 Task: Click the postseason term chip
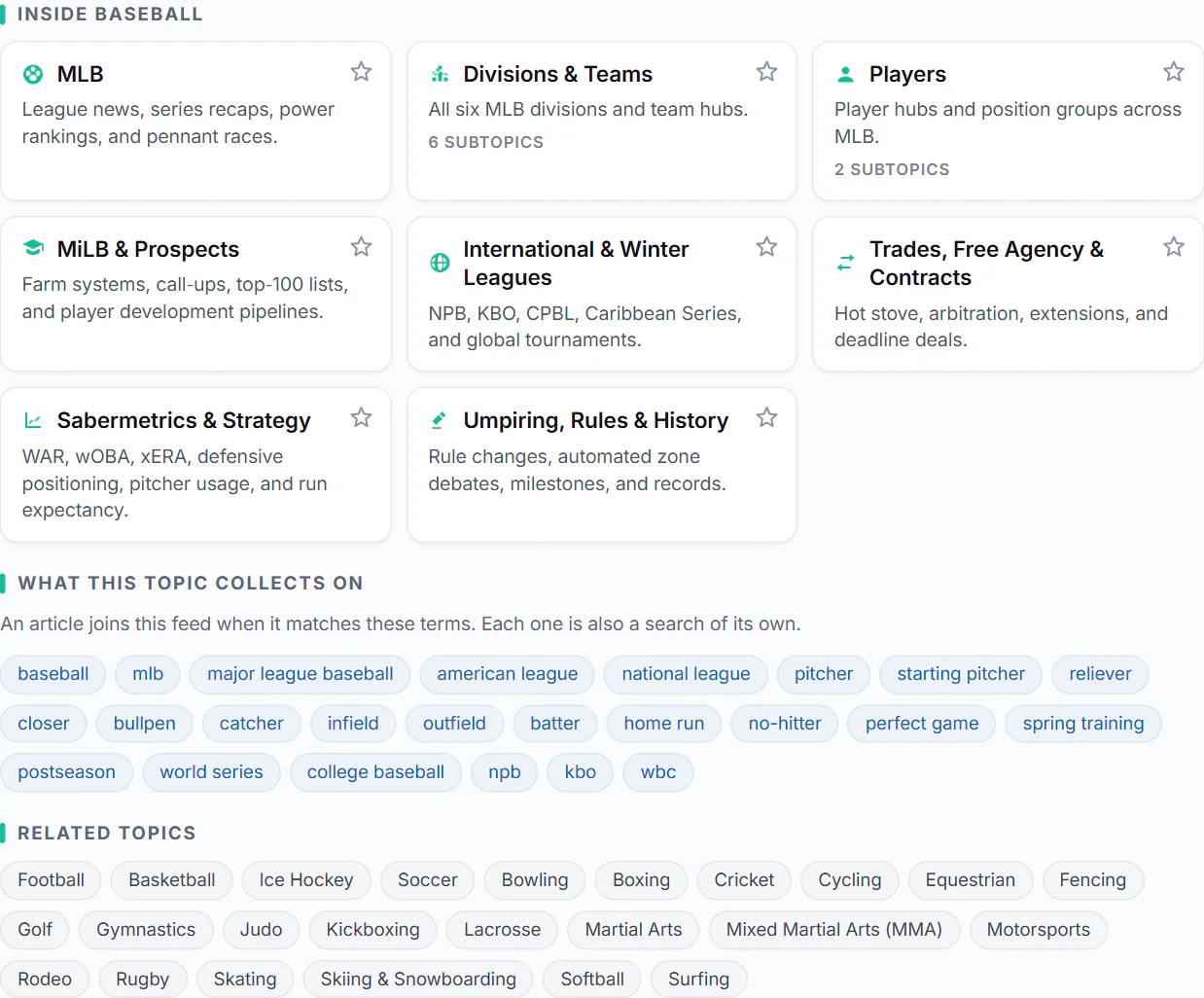[66, 772]
